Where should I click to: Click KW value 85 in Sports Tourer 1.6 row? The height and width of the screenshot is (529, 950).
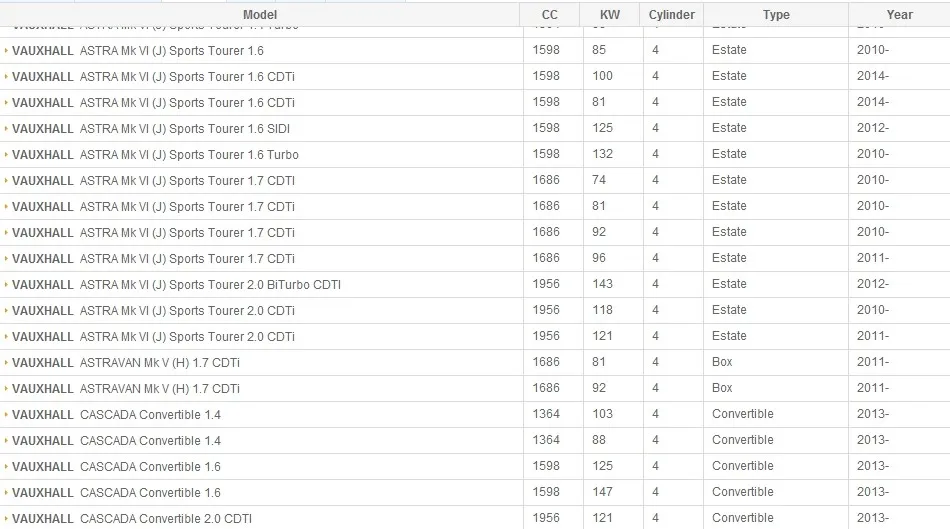pos(599,50)
